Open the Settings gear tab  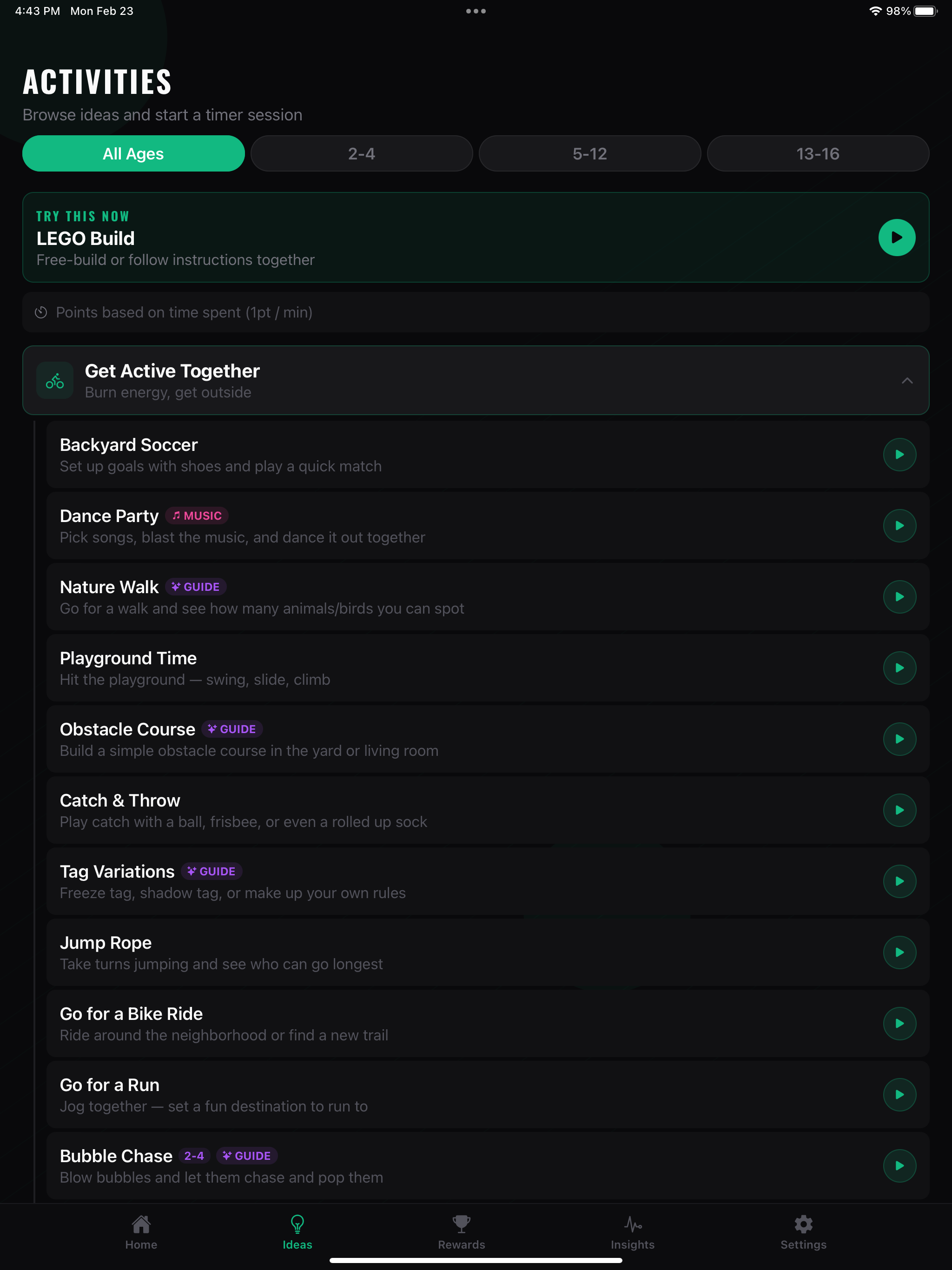[803, 1232]
